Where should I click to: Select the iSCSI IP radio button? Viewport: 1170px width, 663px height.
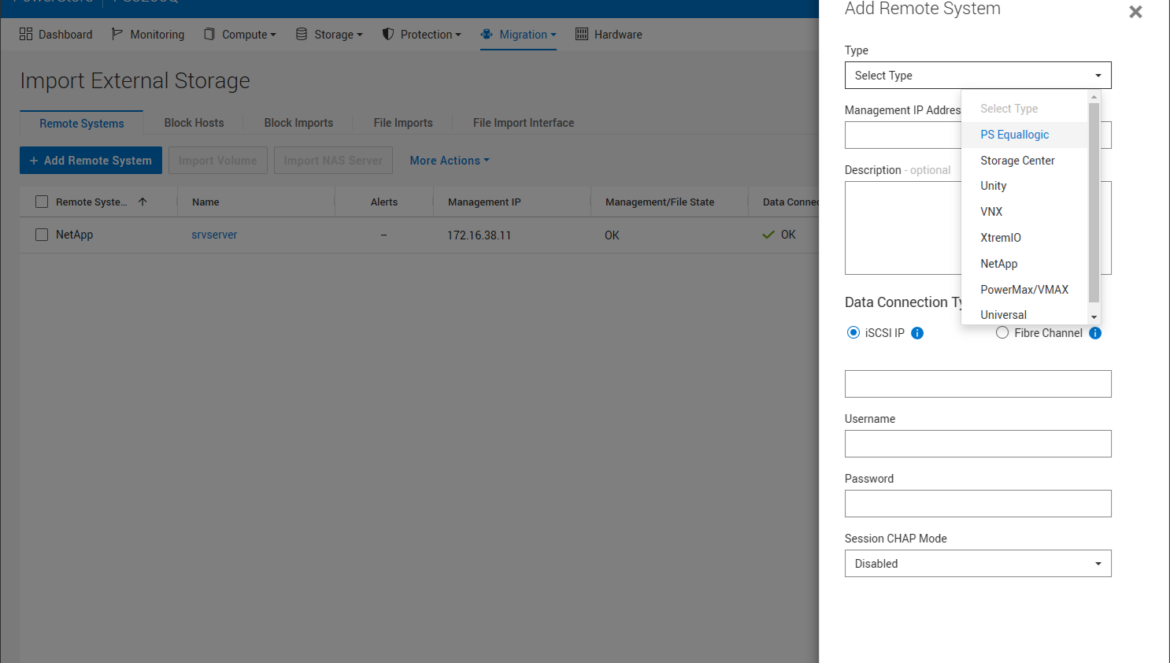853,333
